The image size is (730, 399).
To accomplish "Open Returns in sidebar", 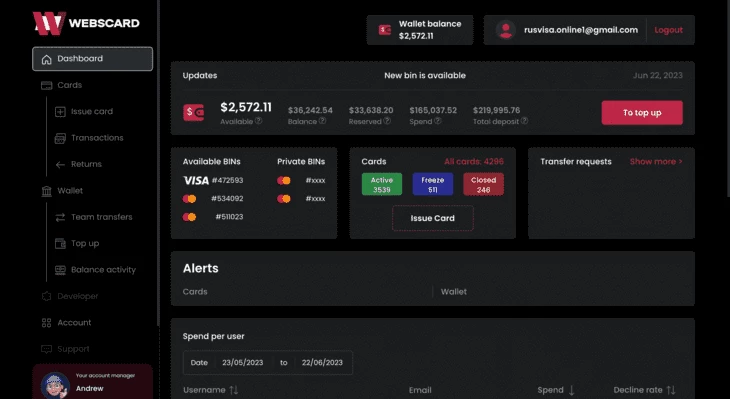I will tap(86, 164).
